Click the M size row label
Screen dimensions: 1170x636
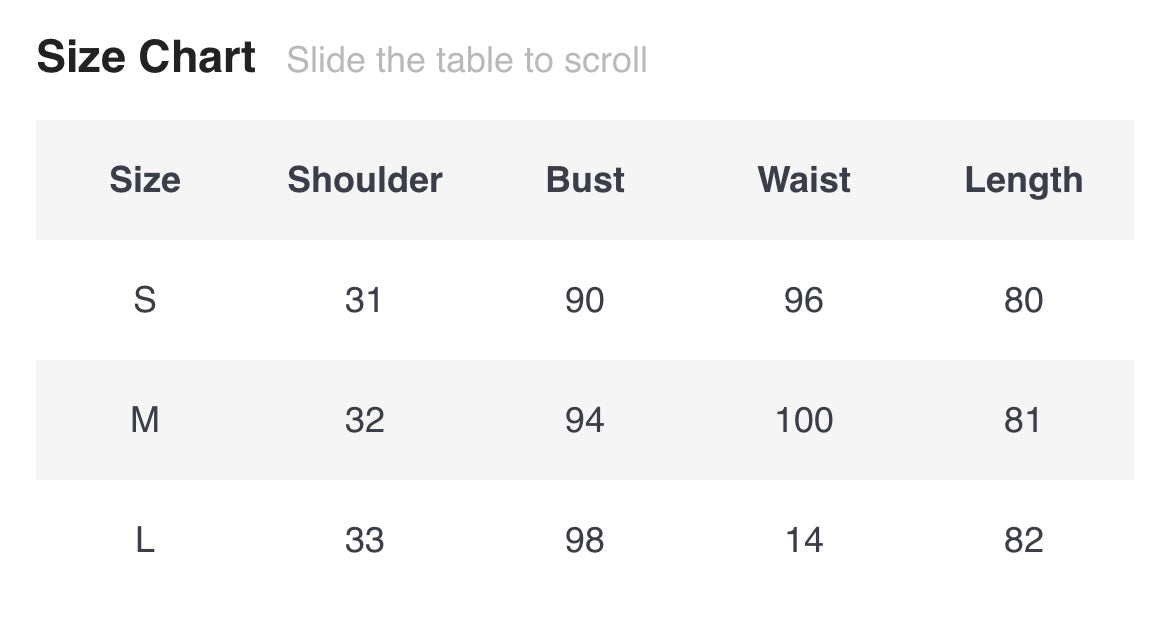tap(145, 420)
